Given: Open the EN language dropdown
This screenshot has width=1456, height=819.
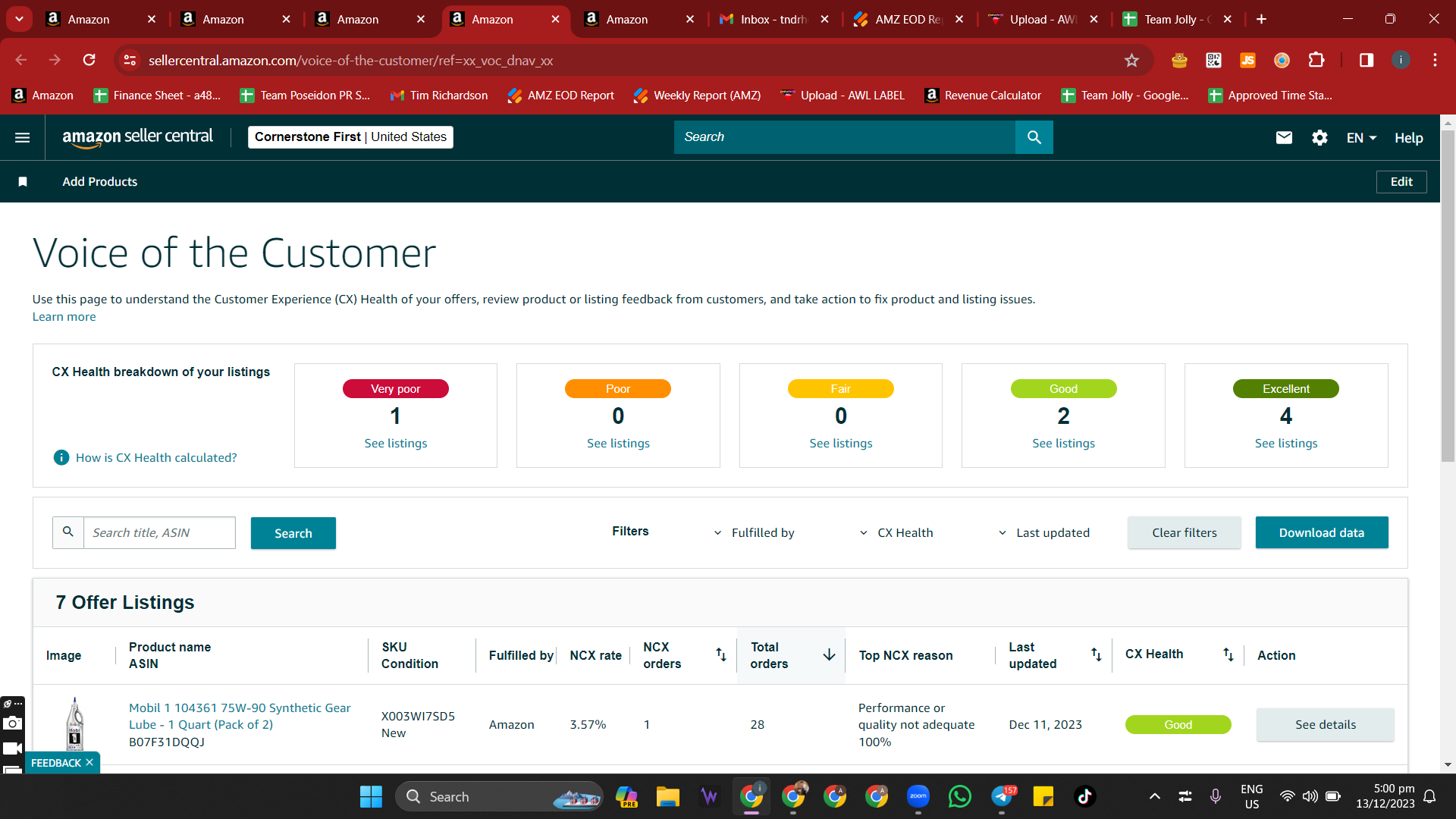Looking at the screenshot, I should click(x=1361, y=137).
